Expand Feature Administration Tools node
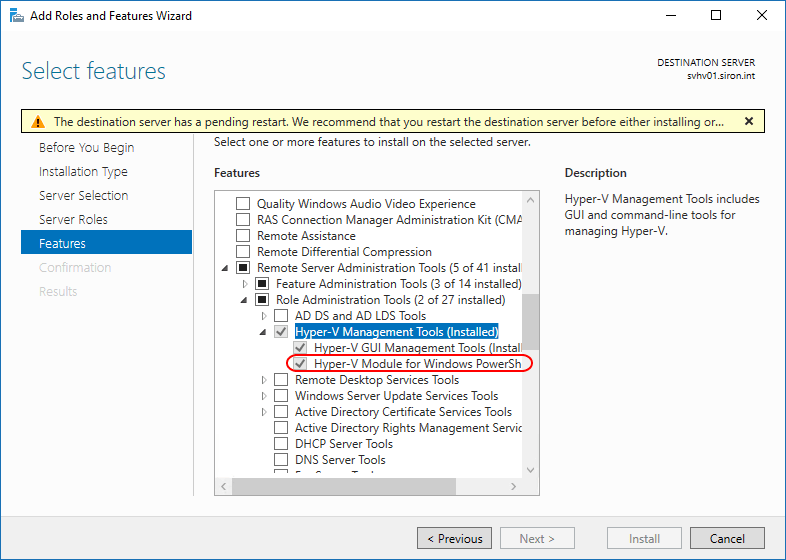 (245, 284)
